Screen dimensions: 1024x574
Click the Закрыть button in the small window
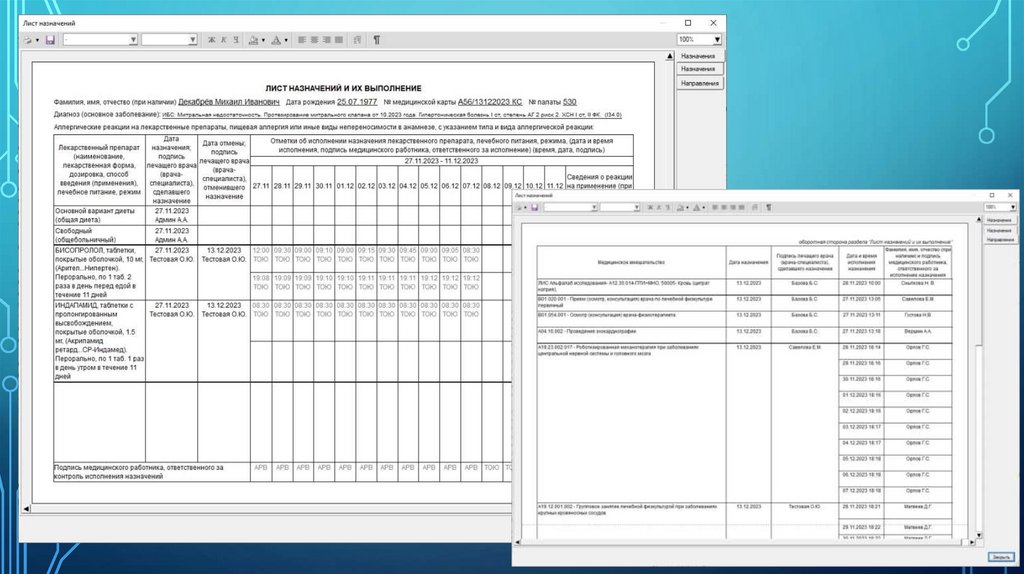[1001, 557]
